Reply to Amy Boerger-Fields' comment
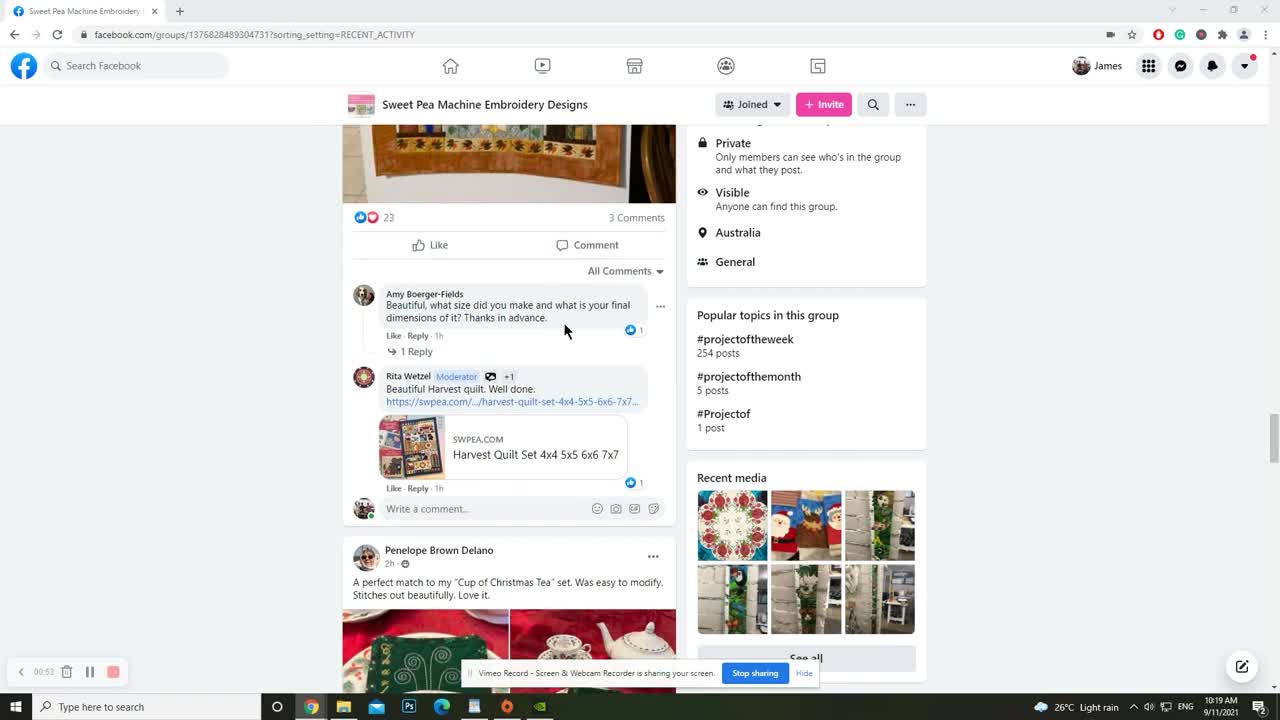 418,336
